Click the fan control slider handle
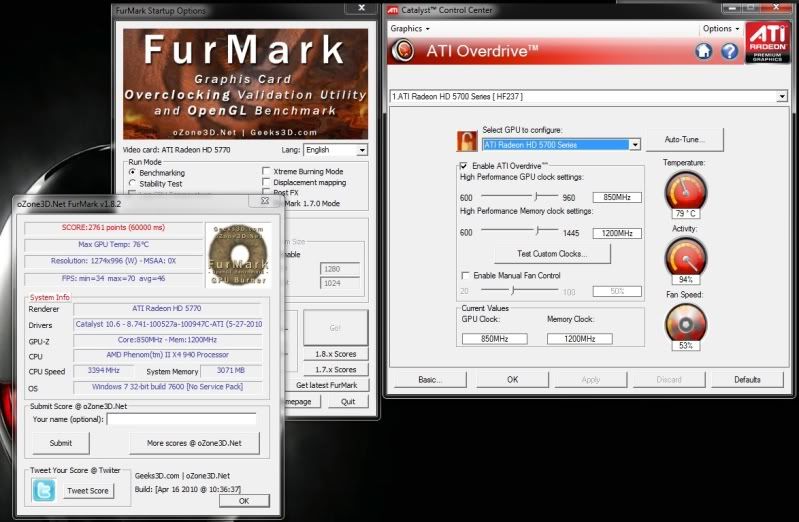Viewport: 799px width, 522px height. [513, 290]
